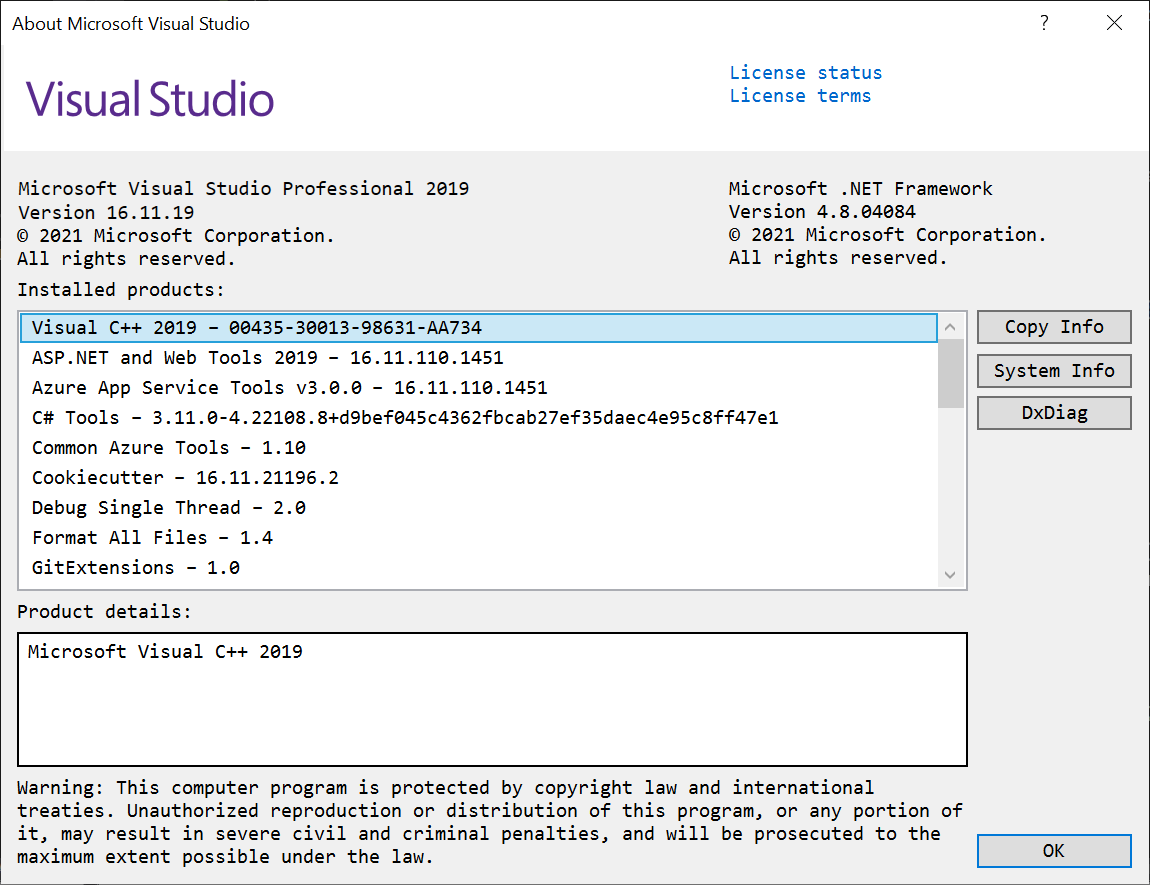Open the License status link
Screen dimensions: 1150x885
(805, 73)
